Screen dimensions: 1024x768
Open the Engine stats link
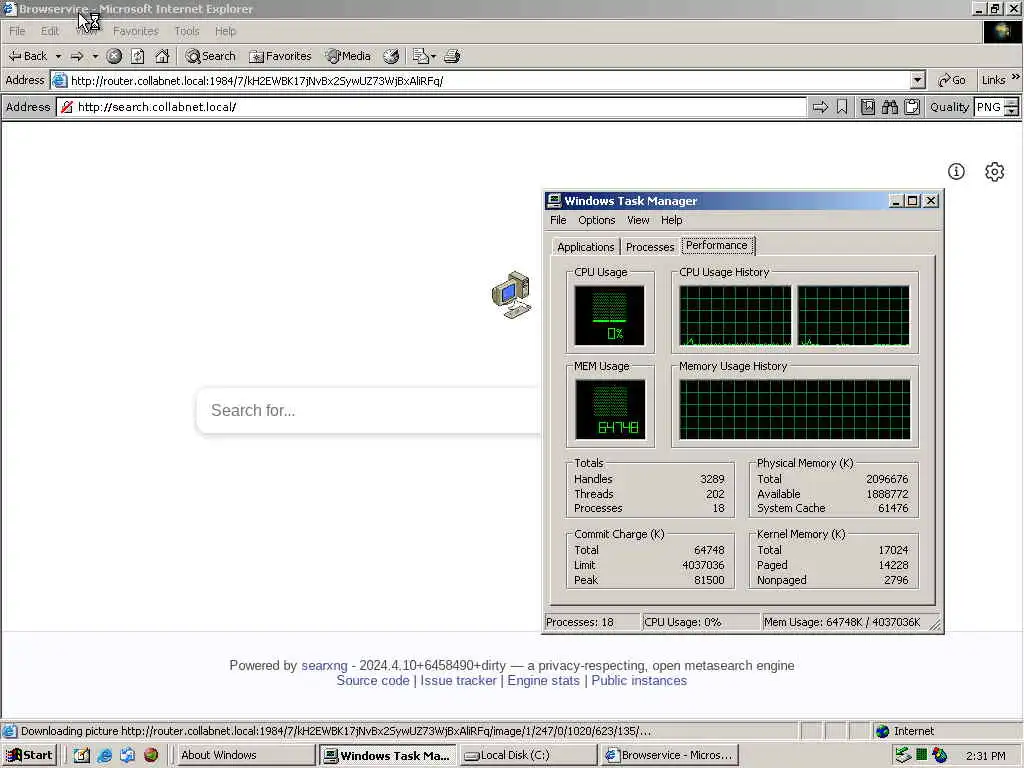(x=543, y=680)
